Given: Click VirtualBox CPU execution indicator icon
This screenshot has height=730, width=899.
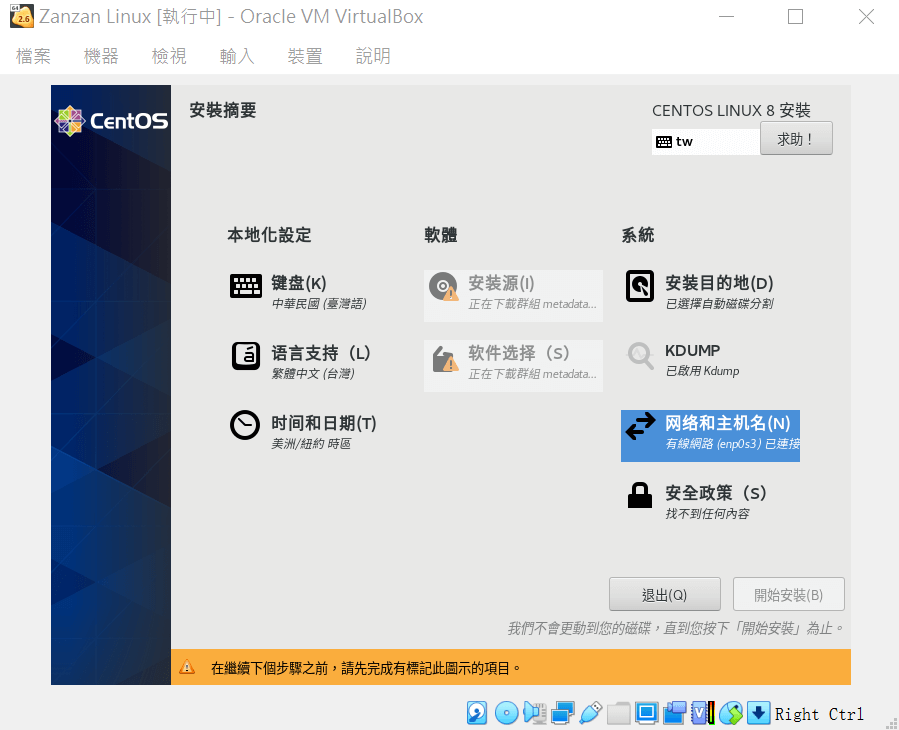Looking at the screenshot, I should 703,713.
